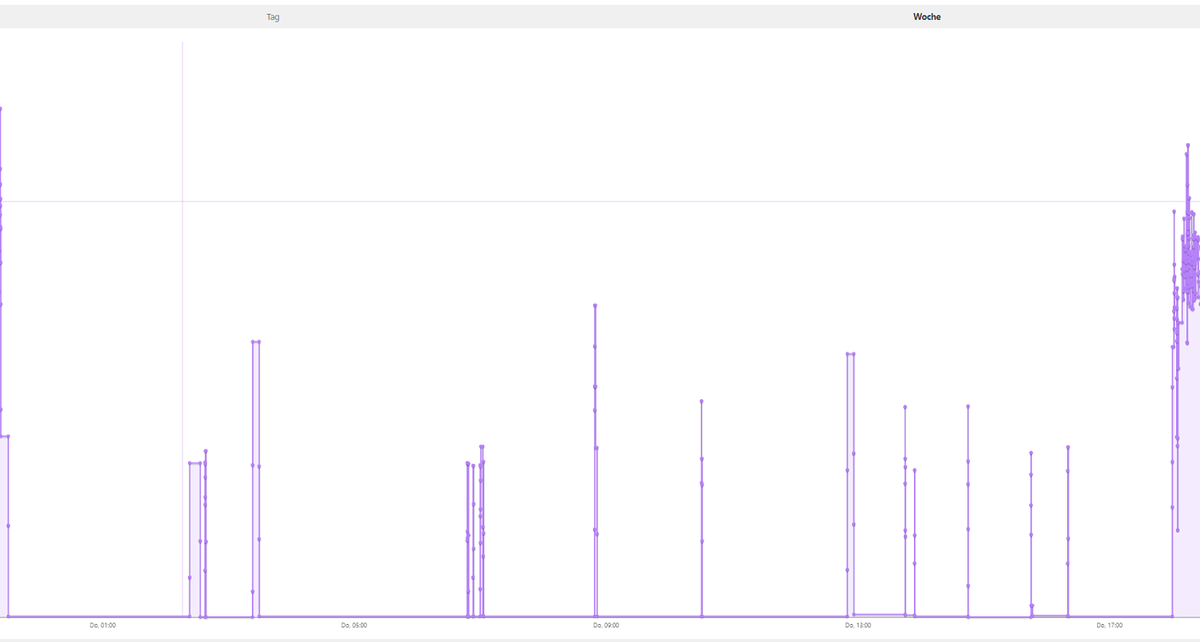Click the Do. 05:00 axis label
The image size is (1200, 642).
click(354, 626)
